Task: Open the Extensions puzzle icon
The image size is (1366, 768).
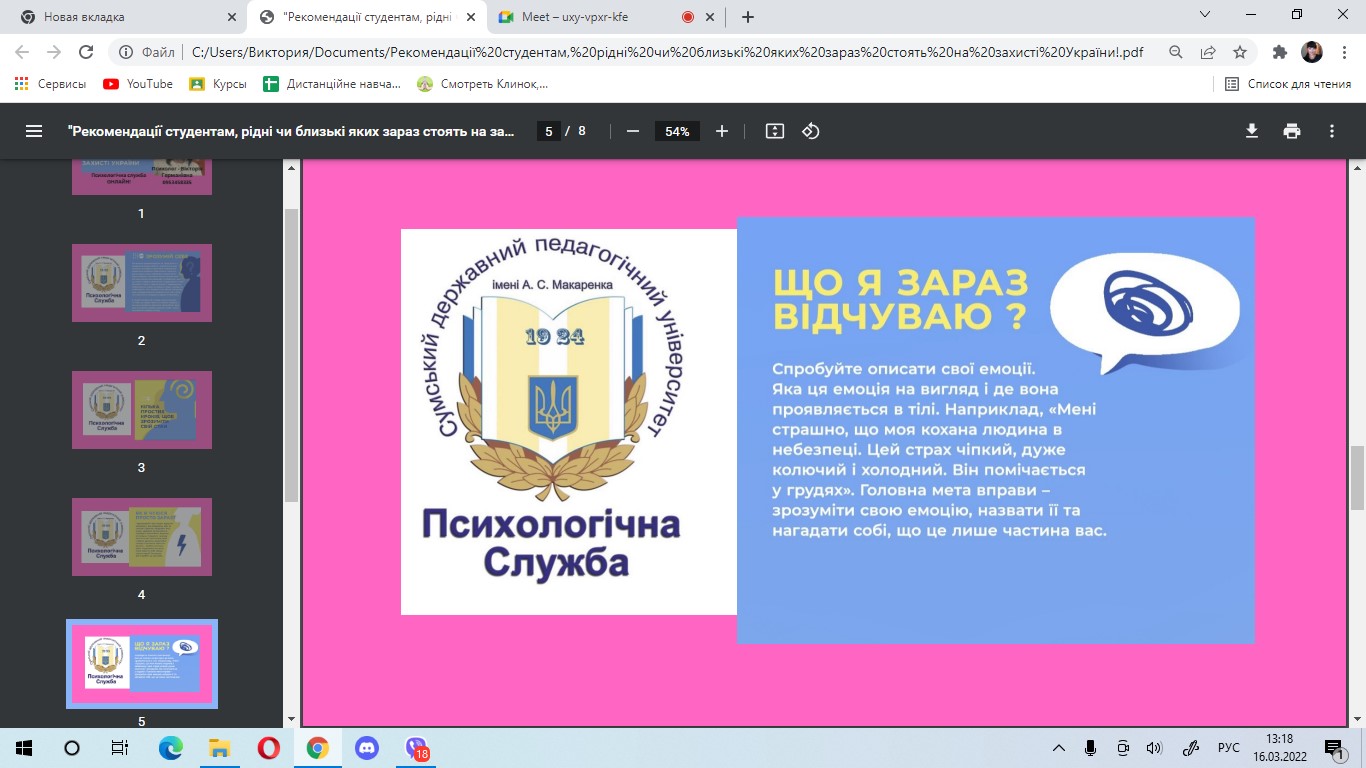Action: [x=1280, y=52]
